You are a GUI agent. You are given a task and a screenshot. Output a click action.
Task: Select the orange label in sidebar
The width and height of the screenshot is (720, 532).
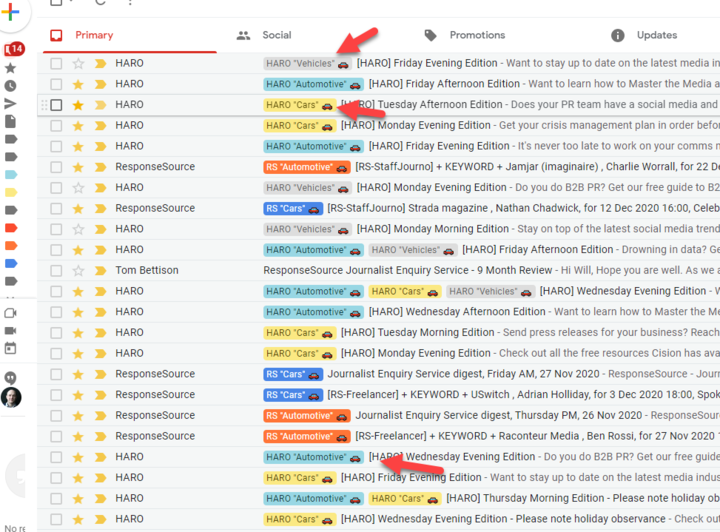tap(11, 246)
